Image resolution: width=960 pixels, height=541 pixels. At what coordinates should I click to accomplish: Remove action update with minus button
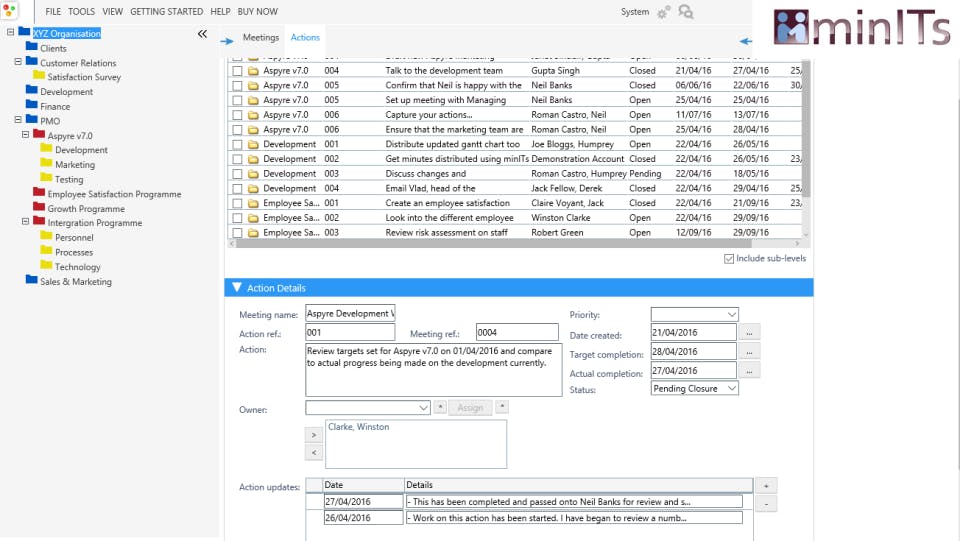pos(766,504)
